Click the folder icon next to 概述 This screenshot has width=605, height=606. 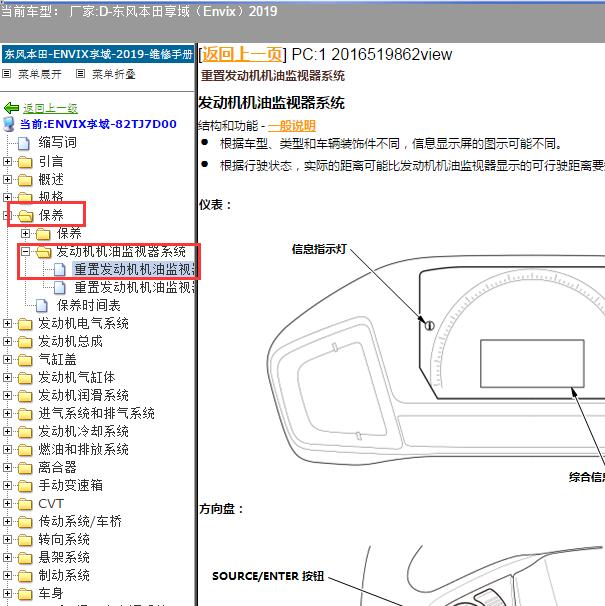coord(25,180)
